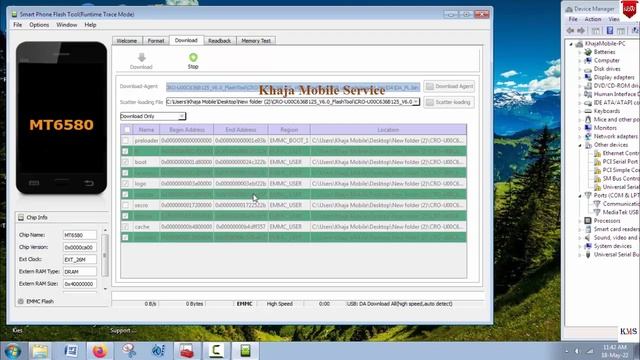
Task: Click Back arrow in Device Manager toolbar
Action: pyautogui.click(x=570, y=31)
